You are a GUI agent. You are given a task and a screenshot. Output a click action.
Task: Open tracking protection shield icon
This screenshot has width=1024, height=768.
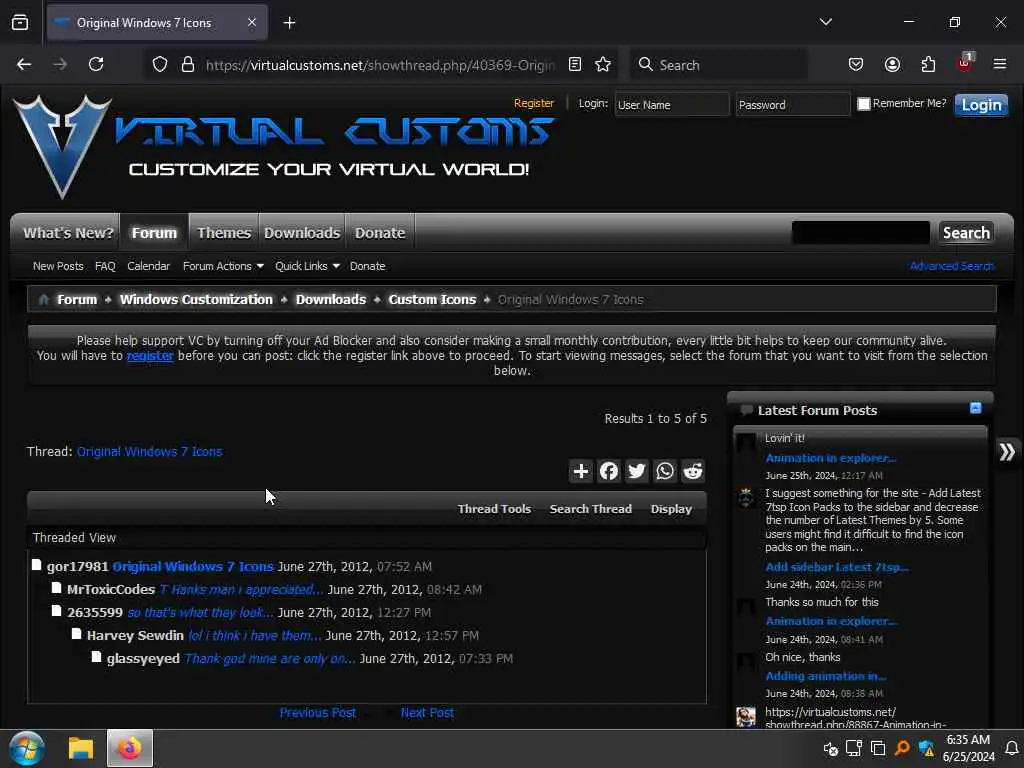click(160, 64)
